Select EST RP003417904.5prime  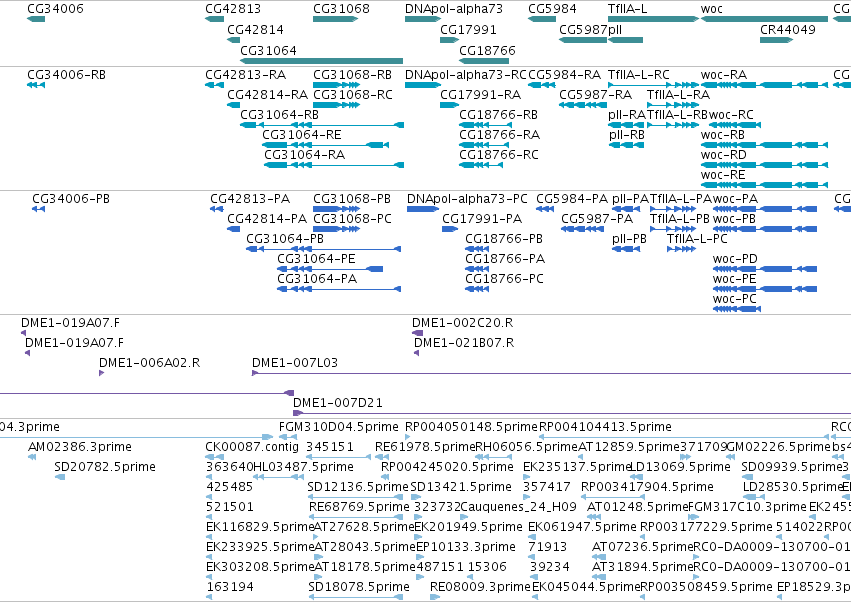click(x=612, y=497)
